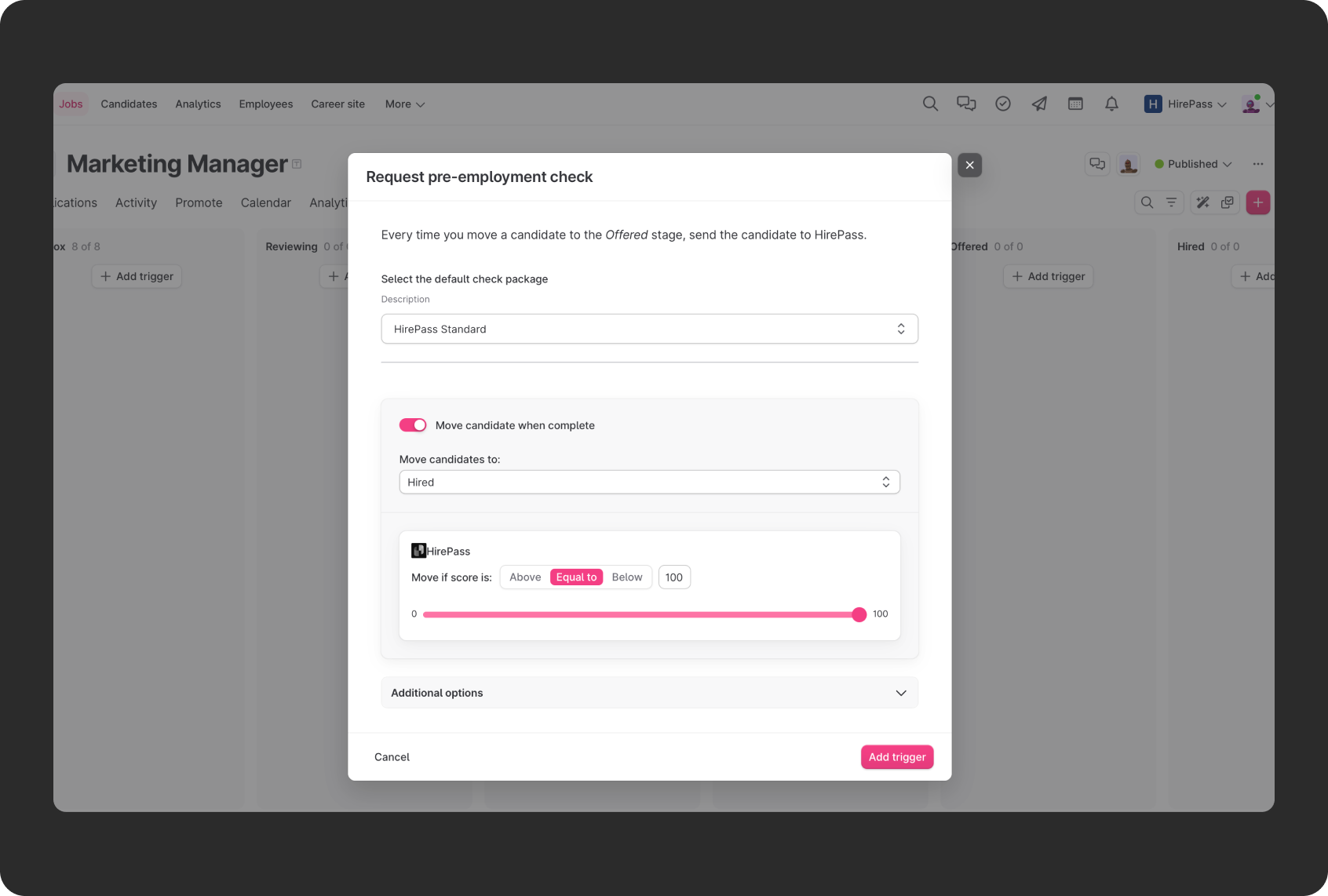Click the recruiter avatar beside Published status

tap(1129, 164)
